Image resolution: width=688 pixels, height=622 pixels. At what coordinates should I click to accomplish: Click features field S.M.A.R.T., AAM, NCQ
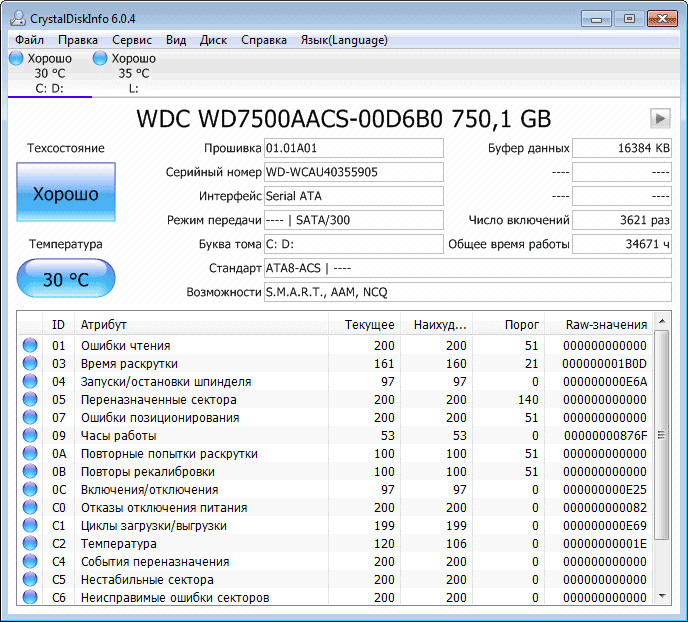[468, 292]
